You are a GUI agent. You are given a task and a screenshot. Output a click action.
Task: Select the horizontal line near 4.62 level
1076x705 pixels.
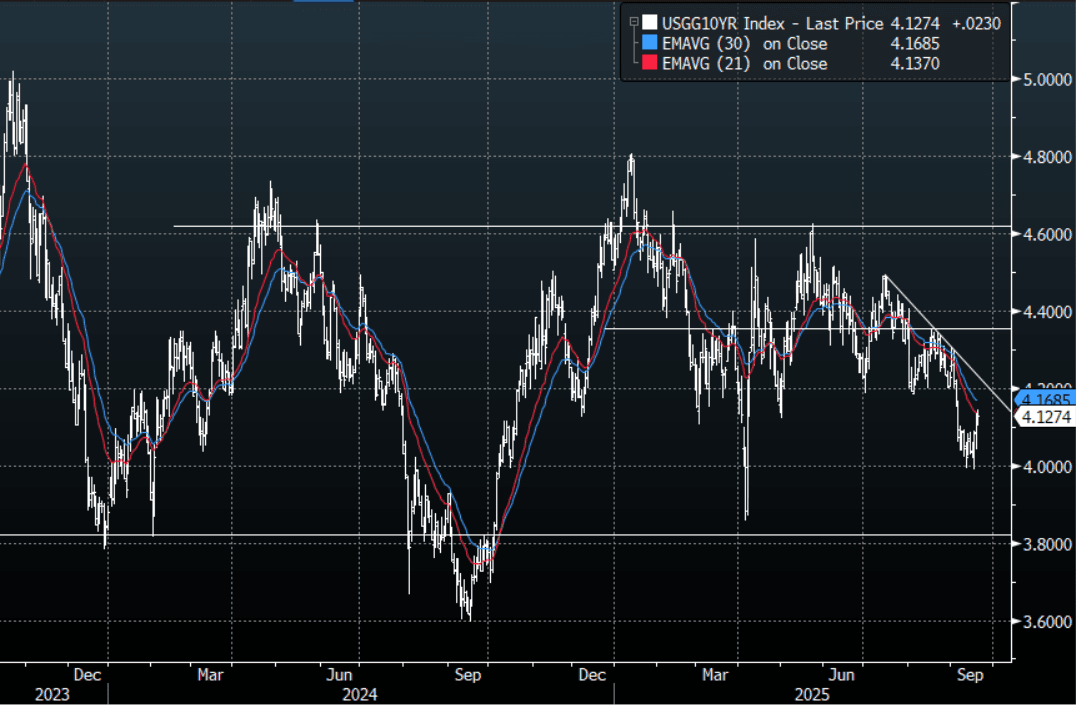[400, 226]
